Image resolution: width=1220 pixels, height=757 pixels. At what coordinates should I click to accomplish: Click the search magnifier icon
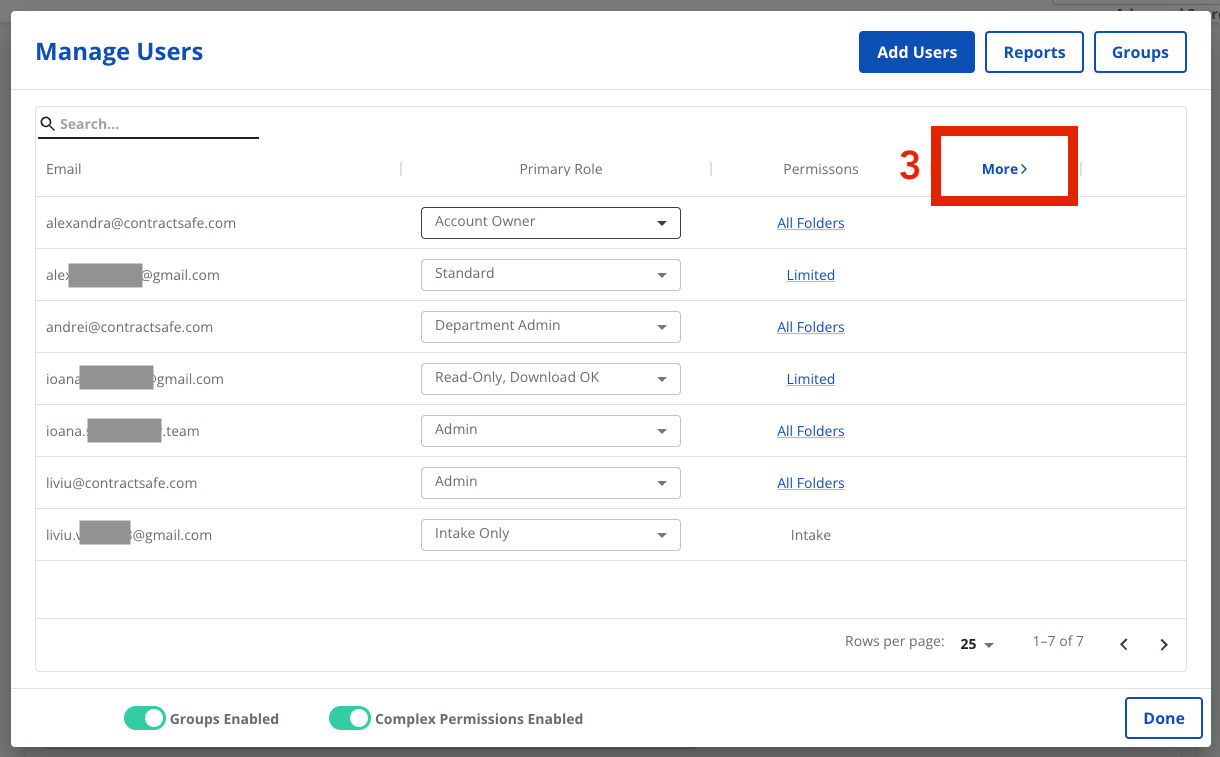coord(48,123)
